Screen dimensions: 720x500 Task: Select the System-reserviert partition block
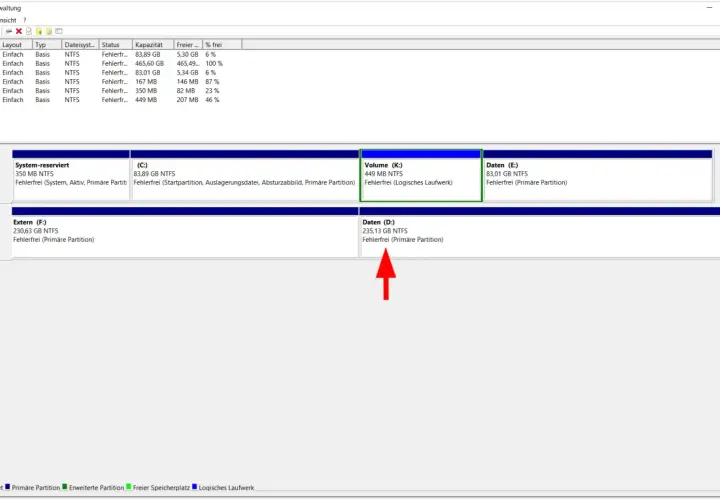coord(71,175)
